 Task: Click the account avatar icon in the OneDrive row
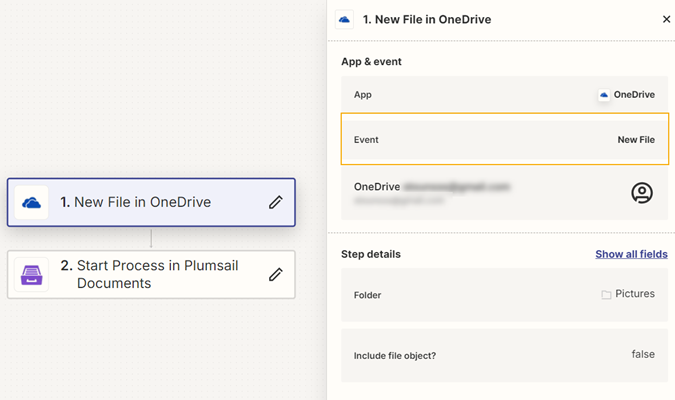tap(642, 192)
